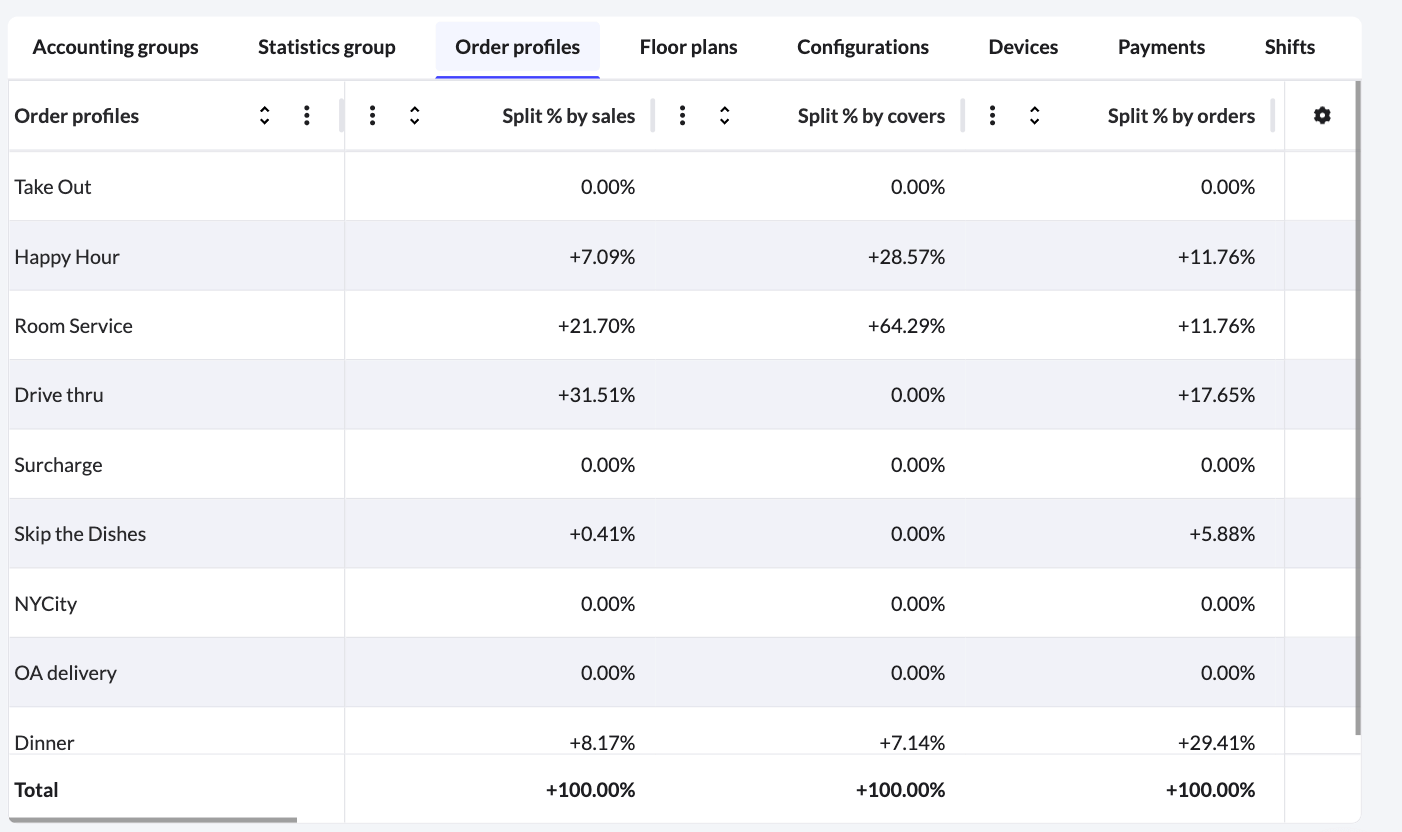Click the sort icon beside Order profiles header

264,115
